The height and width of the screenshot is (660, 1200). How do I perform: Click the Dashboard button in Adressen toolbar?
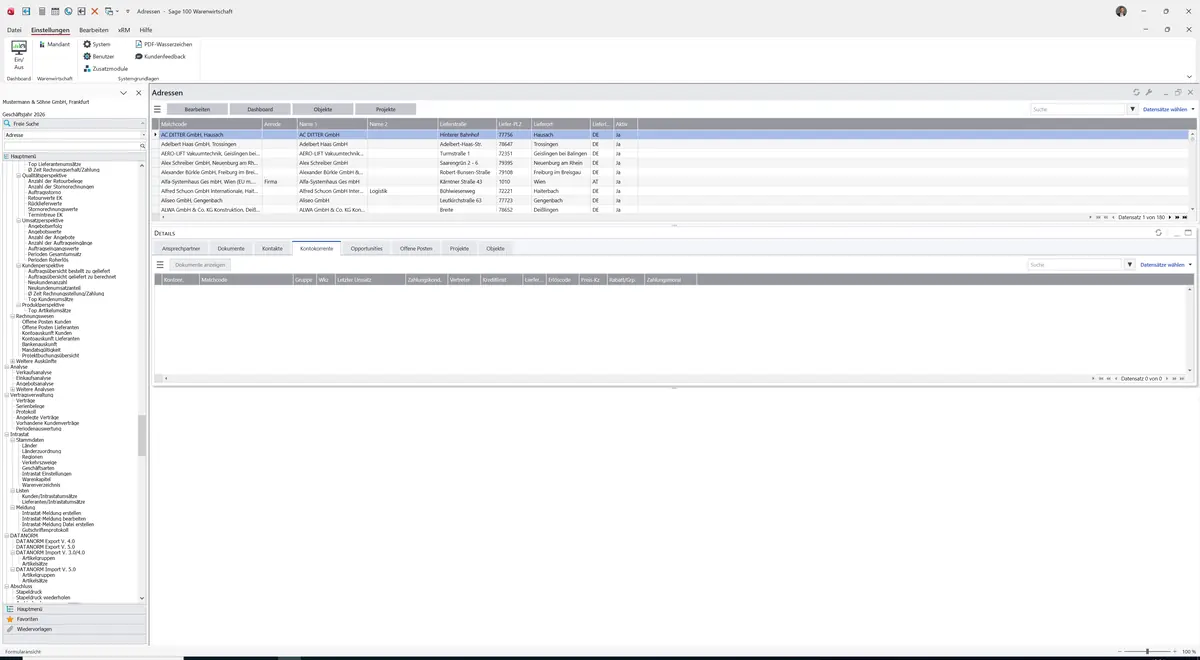click(260, 109)
